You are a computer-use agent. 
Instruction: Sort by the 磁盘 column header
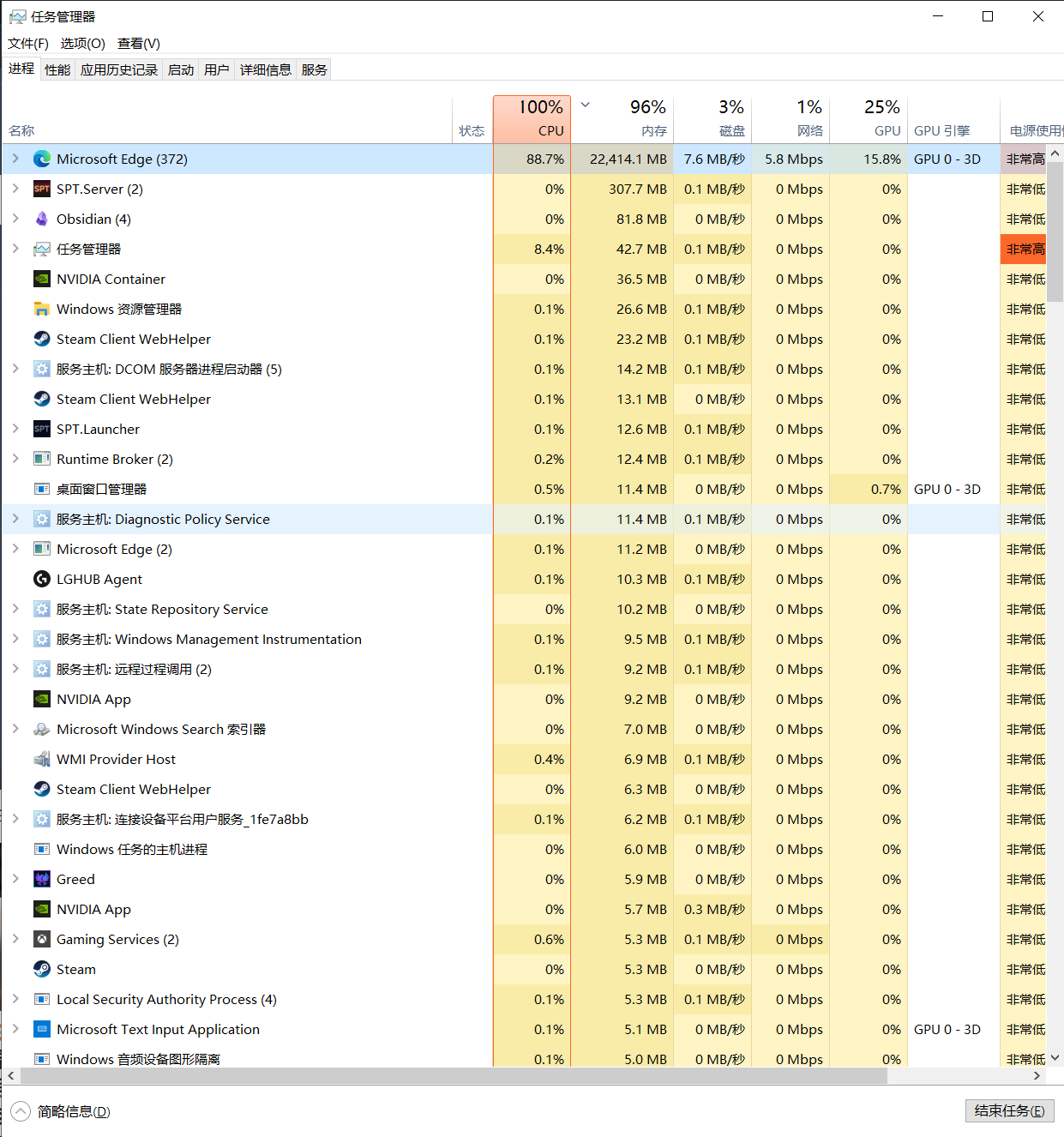[712, 119]
